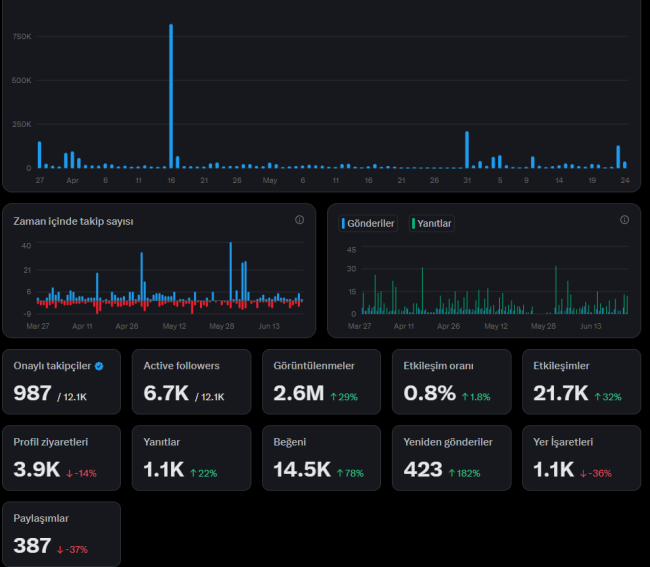The height and width of the screenshot is (567, 650).
Task: Click the bar at May 31 in top chart
Action: point(467,150)
